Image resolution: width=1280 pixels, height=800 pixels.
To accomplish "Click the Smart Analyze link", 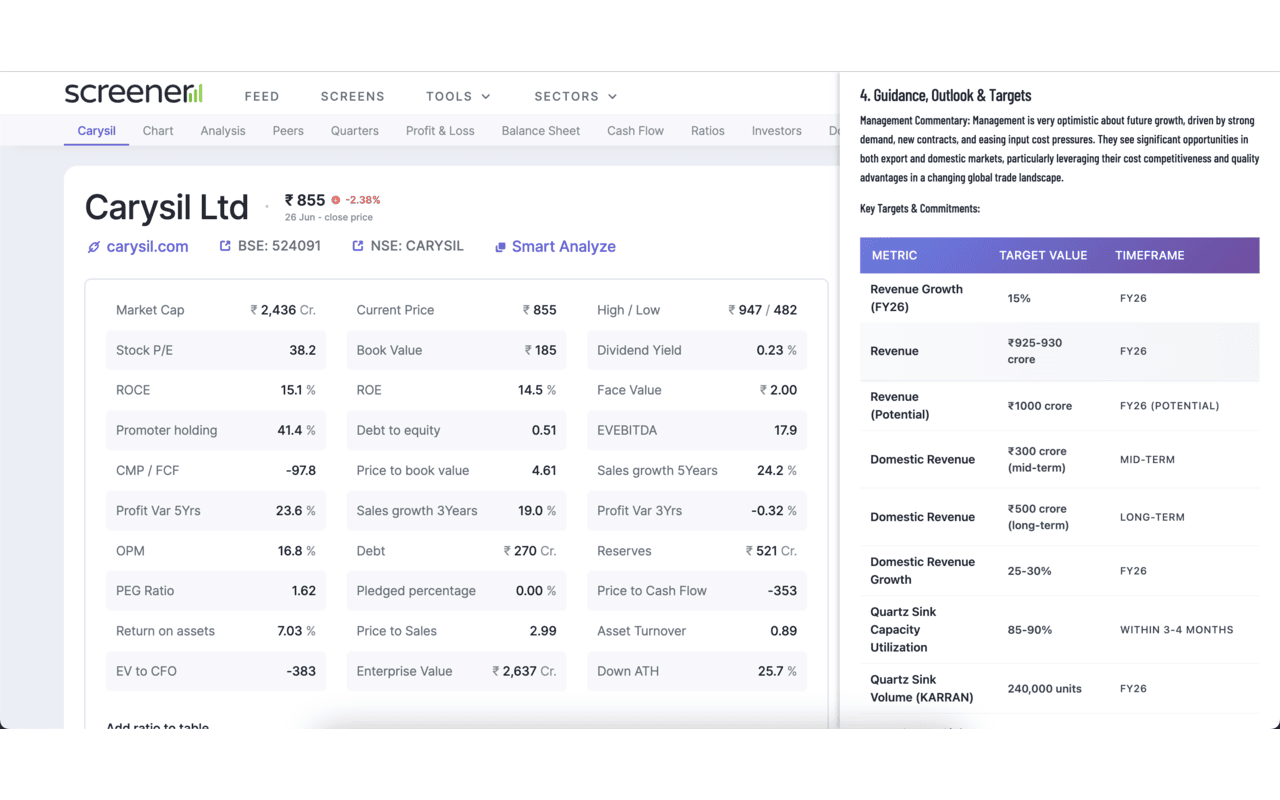I will click(563, 247).
